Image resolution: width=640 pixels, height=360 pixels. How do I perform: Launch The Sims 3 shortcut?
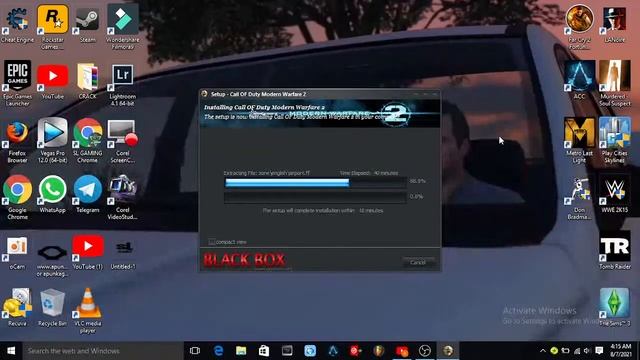point(614,308)
